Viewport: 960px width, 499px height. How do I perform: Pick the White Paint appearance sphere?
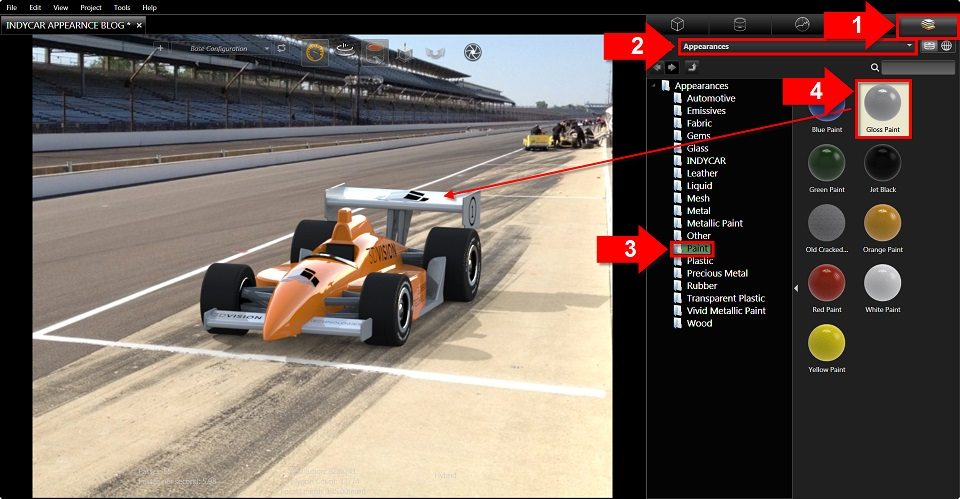883,282
